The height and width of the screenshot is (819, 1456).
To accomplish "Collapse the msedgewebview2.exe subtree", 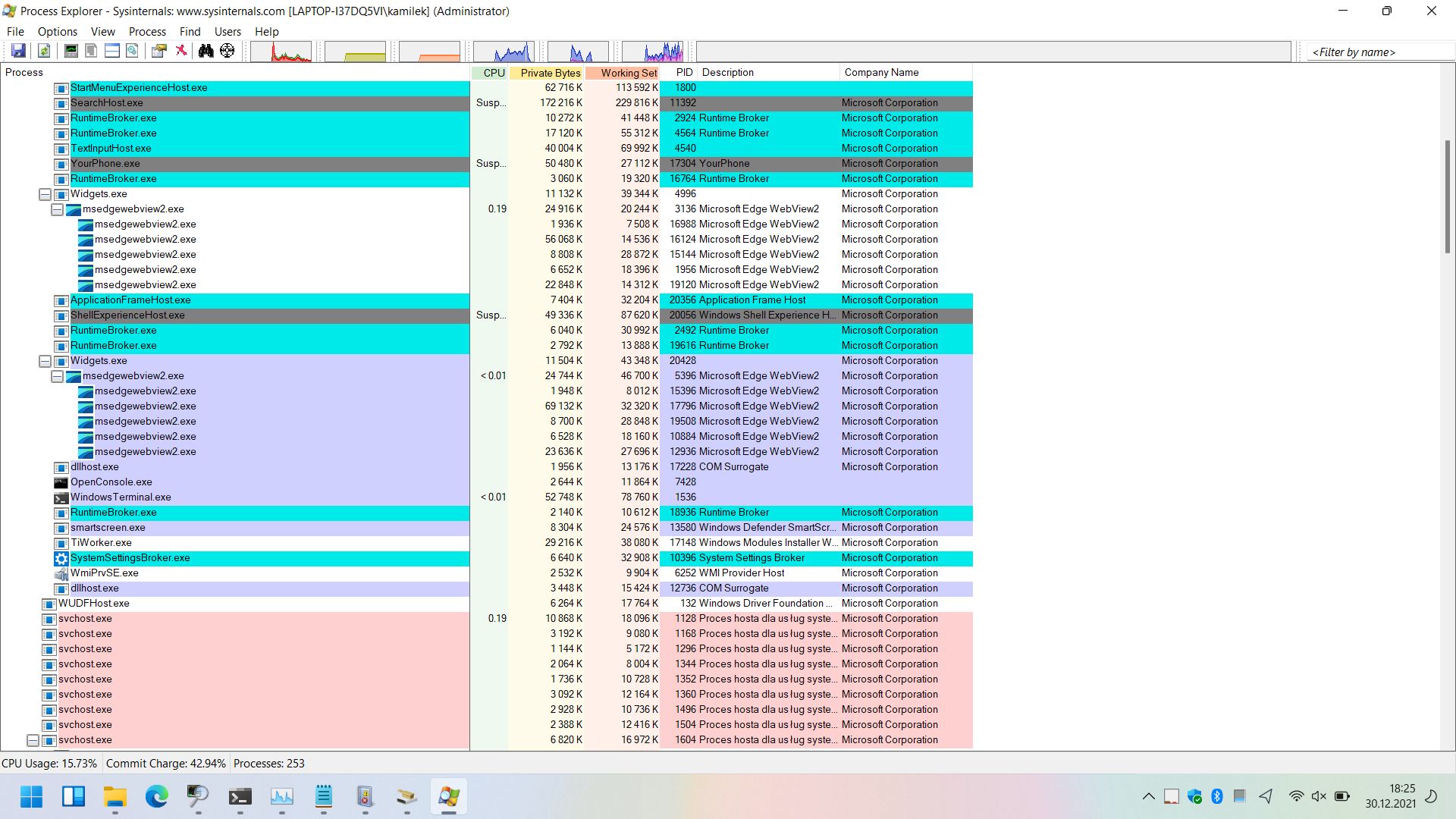I will pos(57,209).
